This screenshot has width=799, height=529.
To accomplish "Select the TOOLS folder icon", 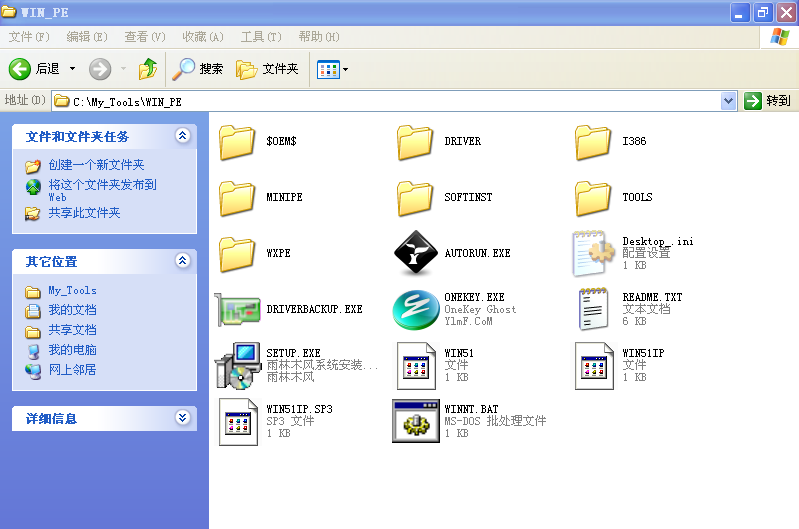I will 593,198.
